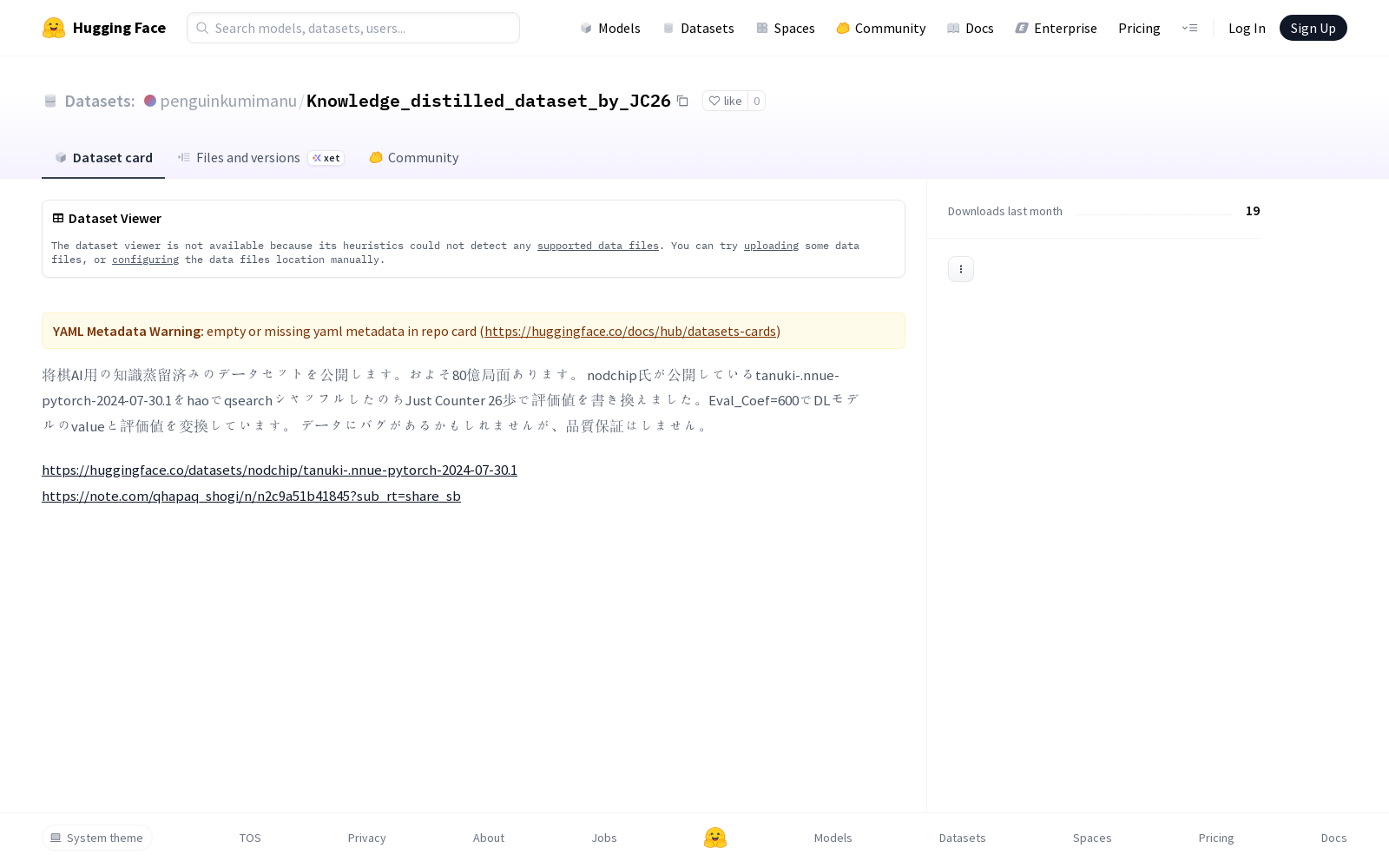Viewport: 1389px width, 868px height.
Task: Click the Log In link
Action: (1247, 28)
